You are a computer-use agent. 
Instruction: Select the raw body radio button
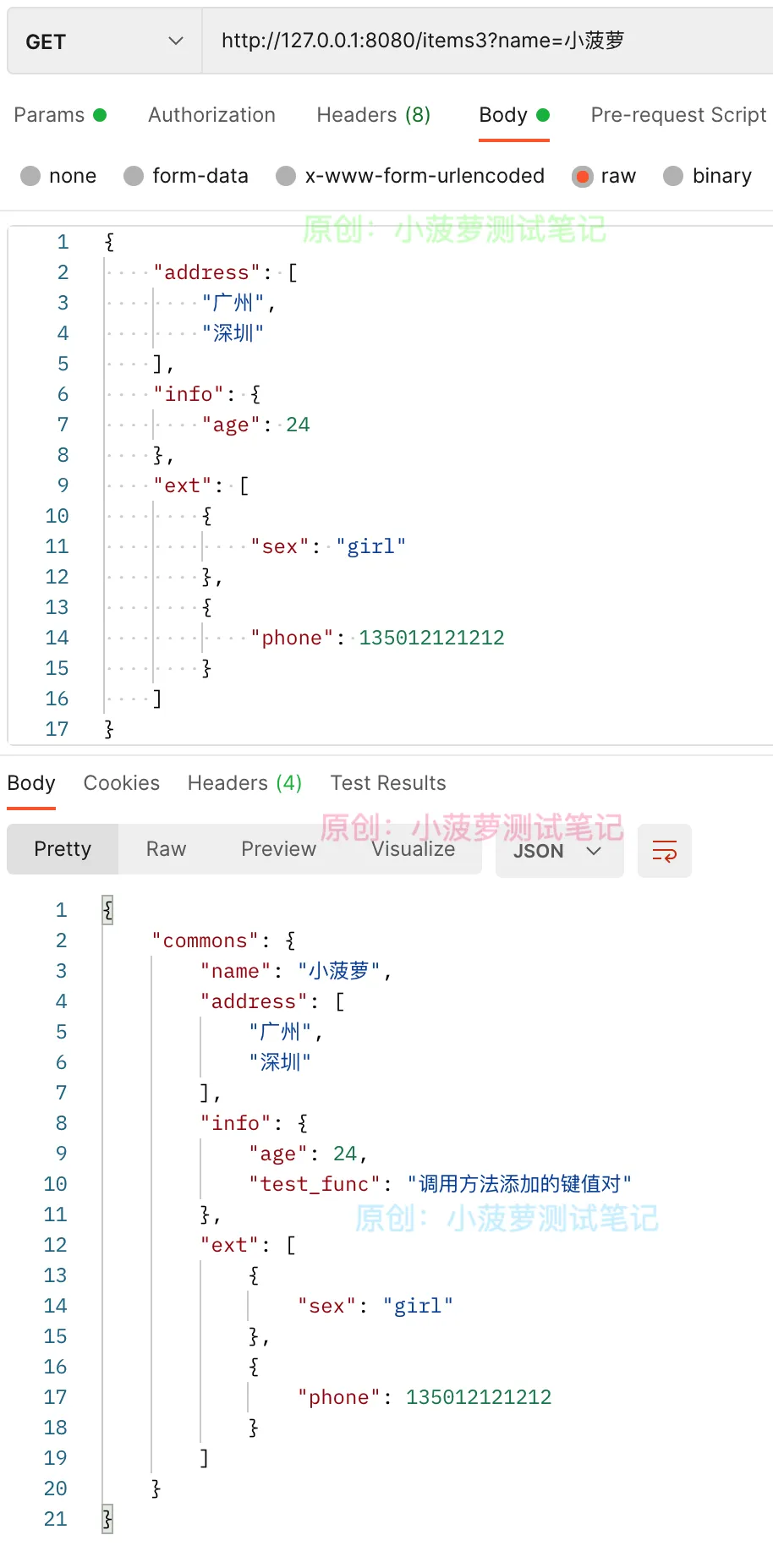582,176
